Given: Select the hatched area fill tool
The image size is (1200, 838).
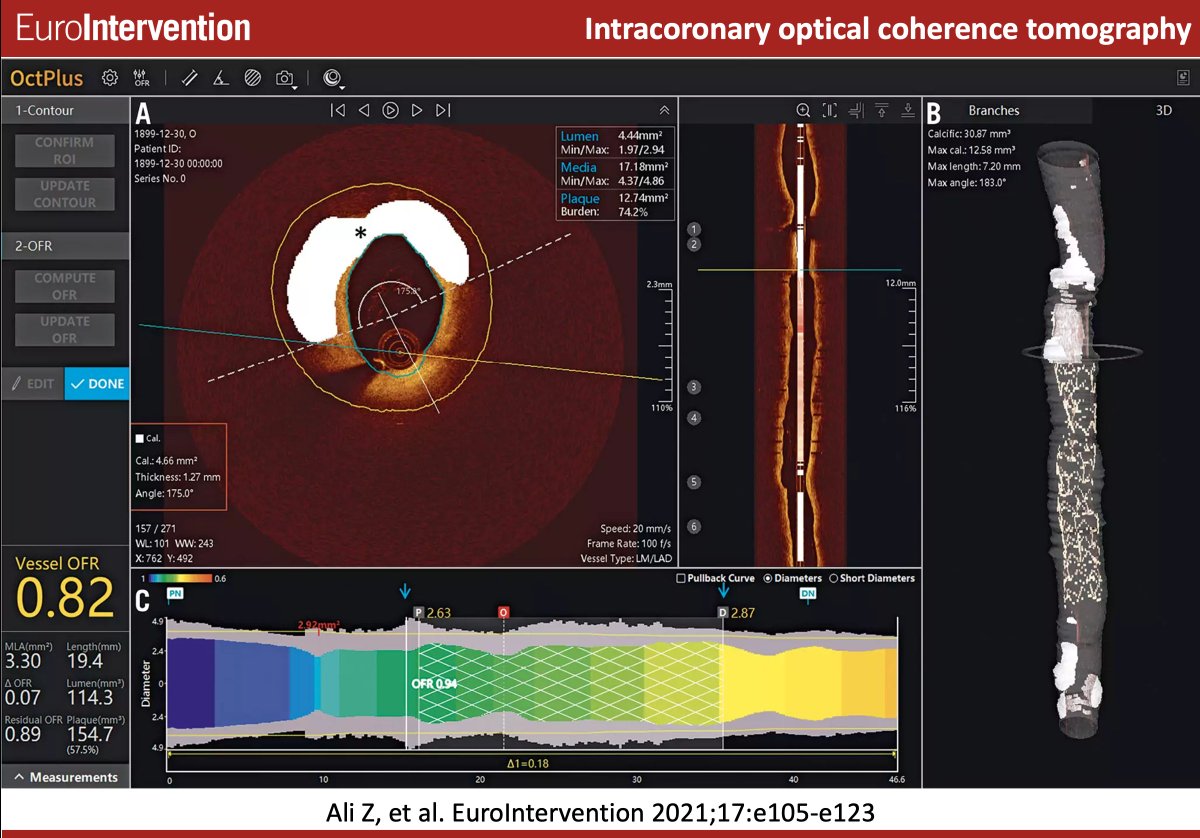Looking at the screenshot, I should [254, 78].
